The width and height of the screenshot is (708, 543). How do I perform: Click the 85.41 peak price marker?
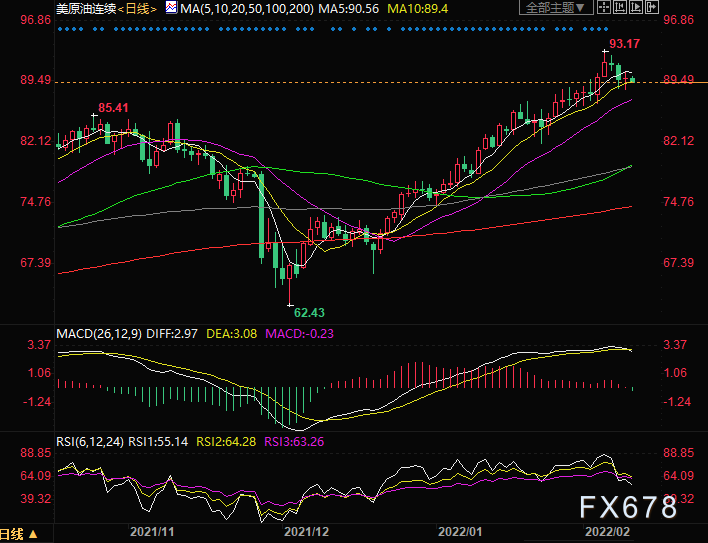(113, 108)
